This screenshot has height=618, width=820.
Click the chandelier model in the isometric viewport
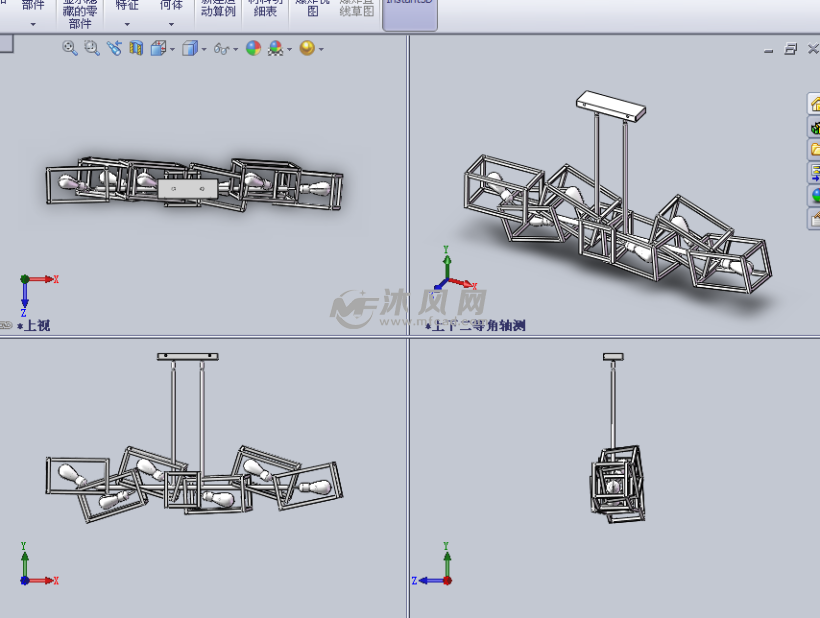(x=610, y=220)
